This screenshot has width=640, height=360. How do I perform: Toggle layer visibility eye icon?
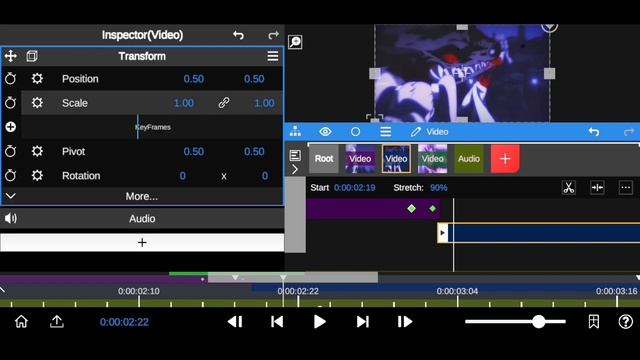point(325,131)
